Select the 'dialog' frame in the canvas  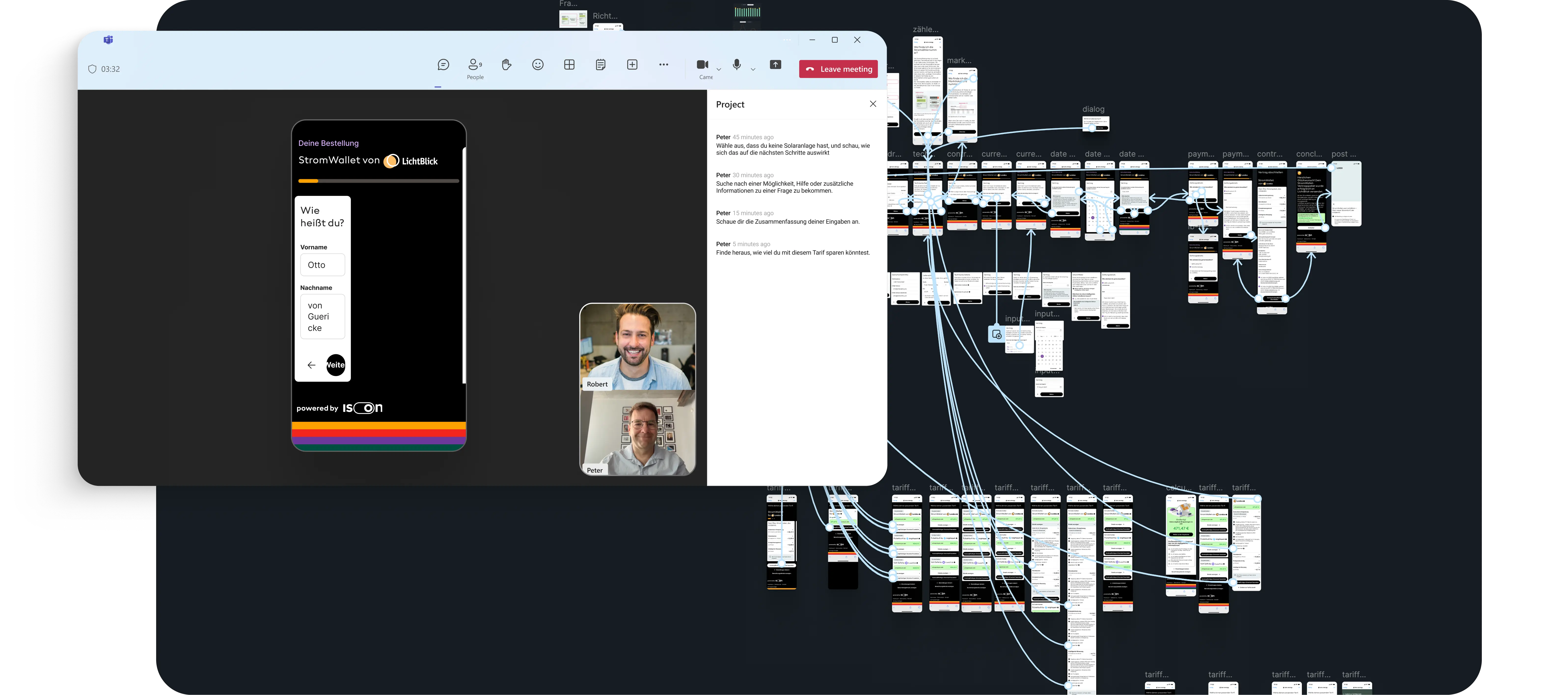pyautogui.click(x=1096, y=124)
